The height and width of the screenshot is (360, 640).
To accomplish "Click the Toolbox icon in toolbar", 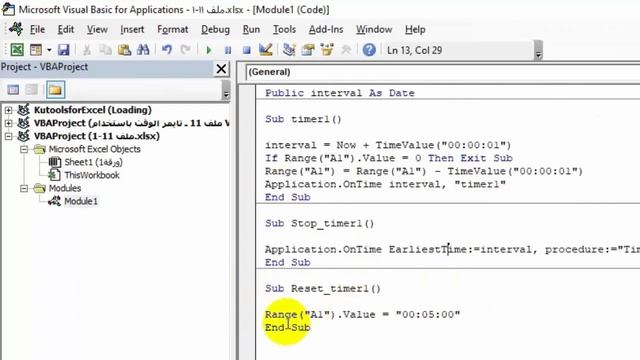I will point(346,50).
